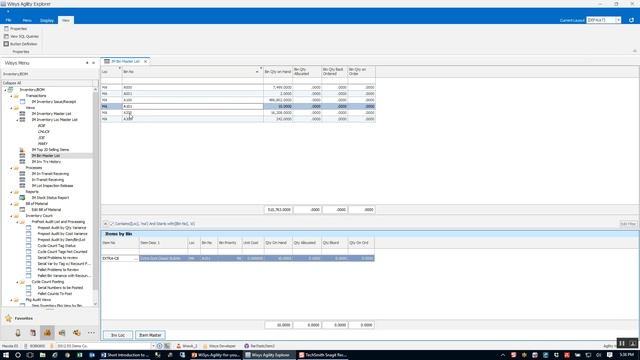Click the refresh layout icon beside Current Layout
Screen dimensions: 640x360
coord(631,20)
